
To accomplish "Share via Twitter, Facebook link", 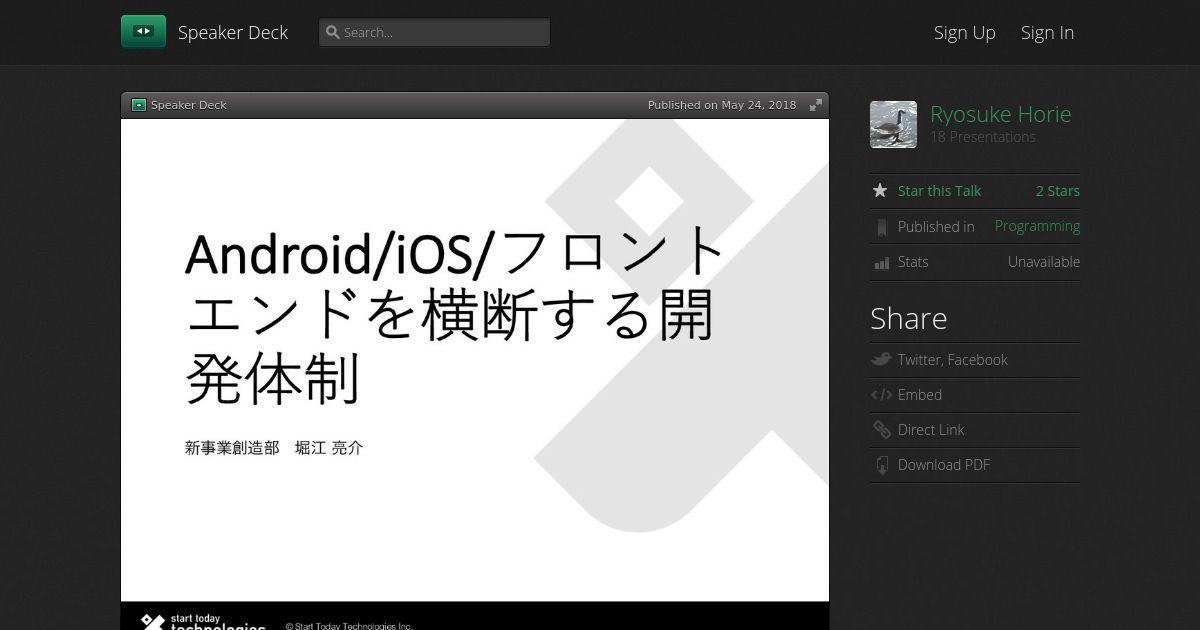I will (952, 360).
